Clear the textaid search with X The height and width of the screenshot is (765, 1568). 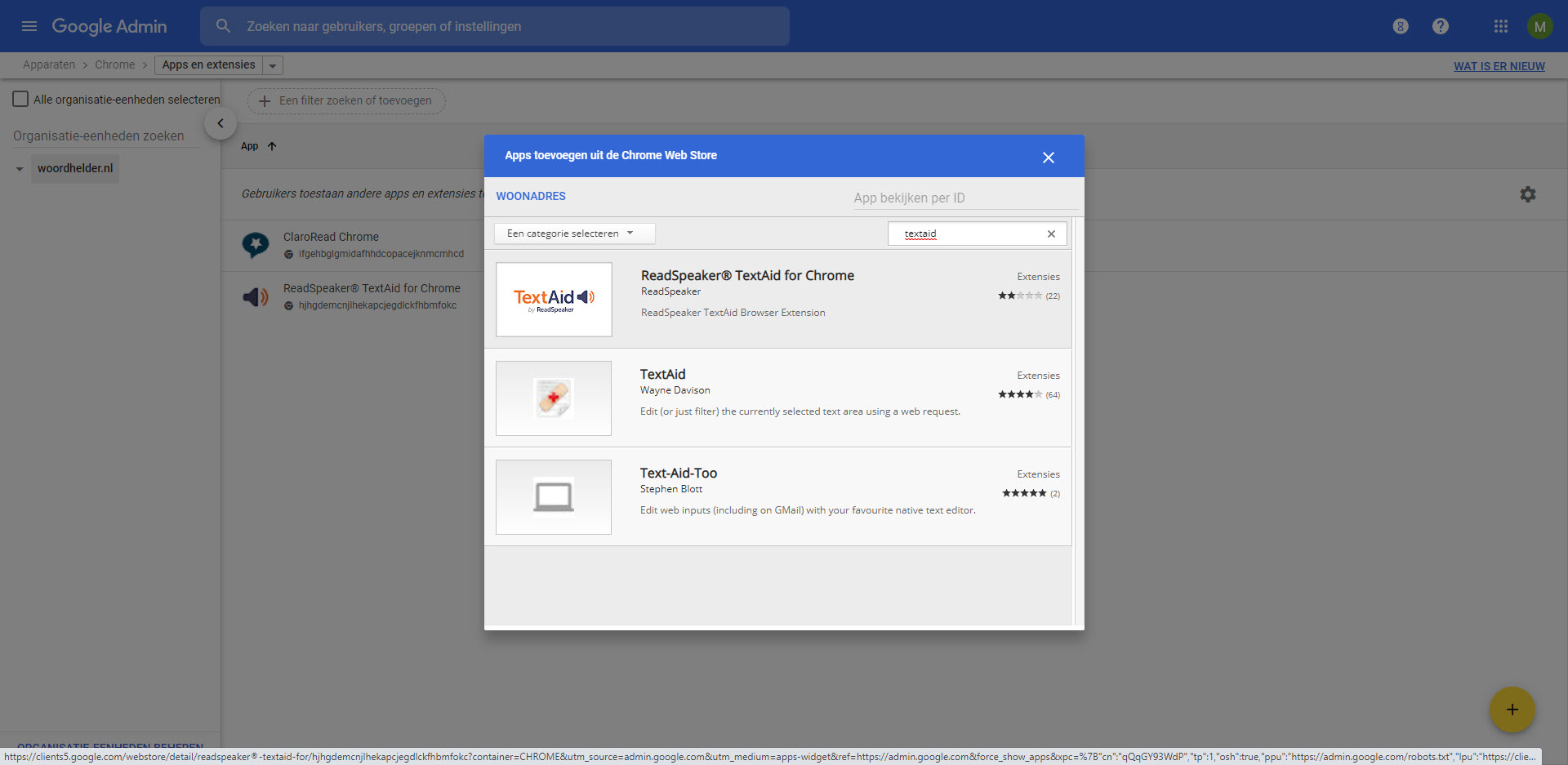(x=1051, y=234)
